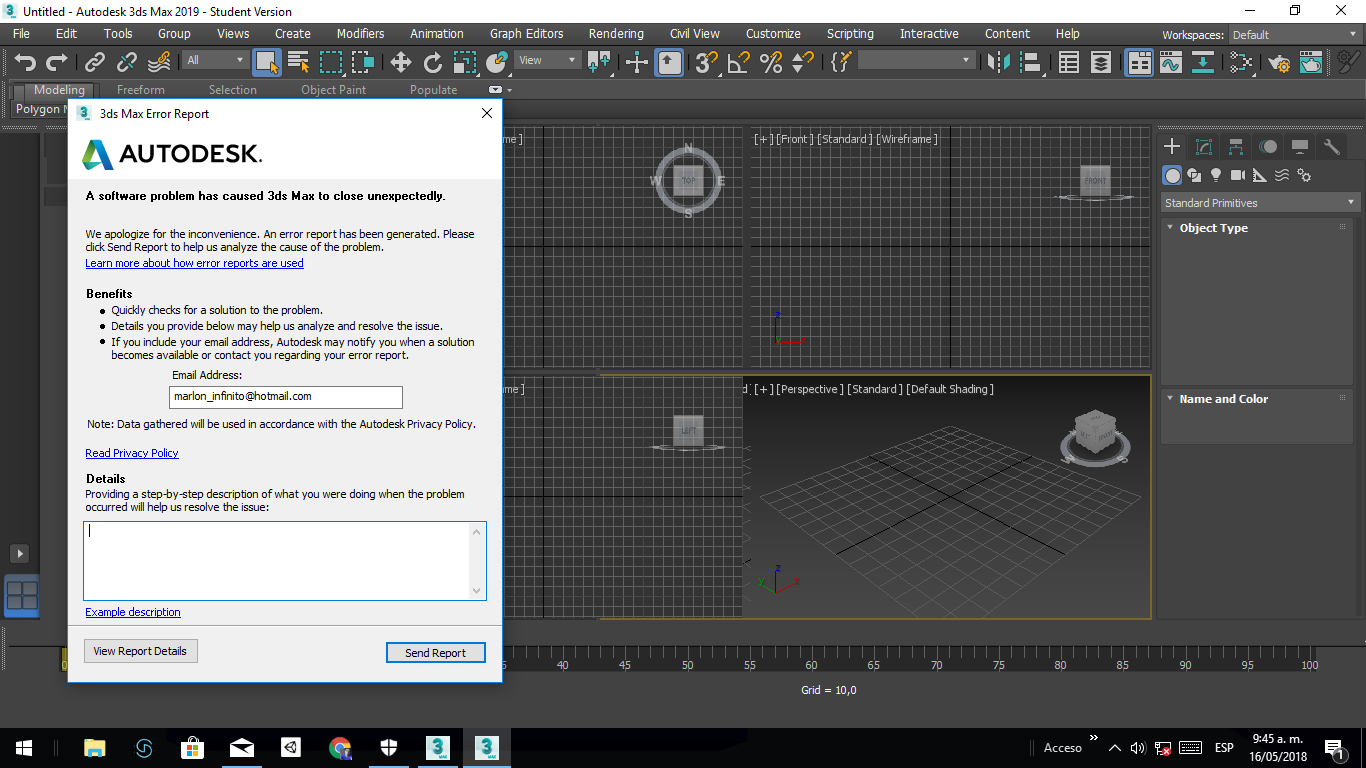This screenshot has width=1366, height=768.
Task: Open Chrome from the Windows taskbar
Action: [x=340, y=747]
